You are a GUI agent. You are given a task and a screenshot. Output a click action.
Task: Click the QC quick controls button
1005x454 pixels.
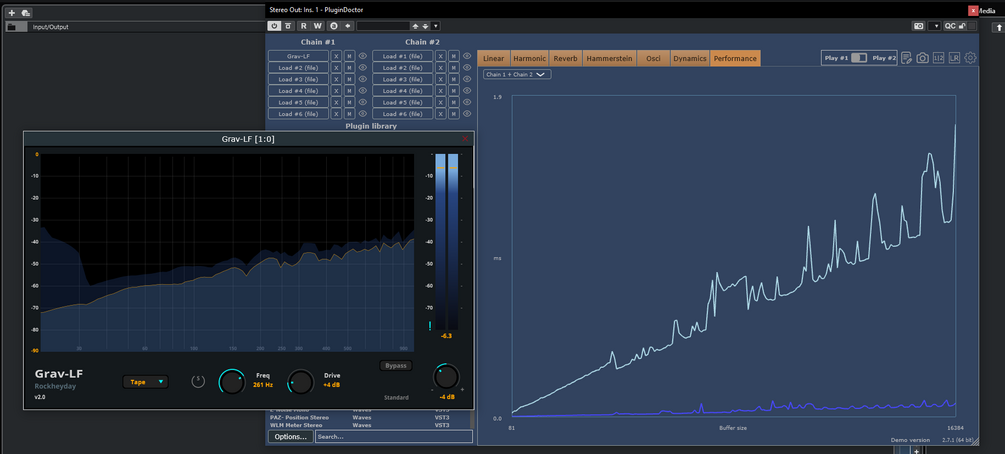949,26
